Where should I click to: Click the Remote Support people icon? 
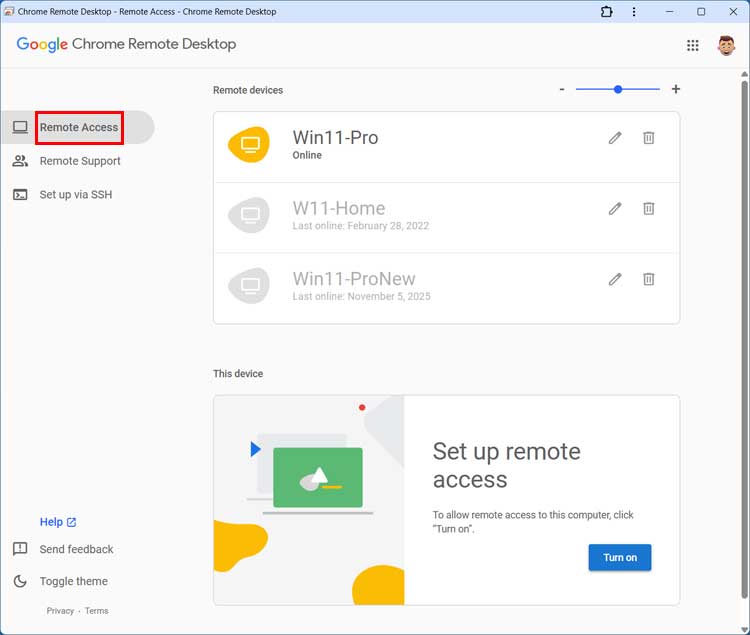20,161
